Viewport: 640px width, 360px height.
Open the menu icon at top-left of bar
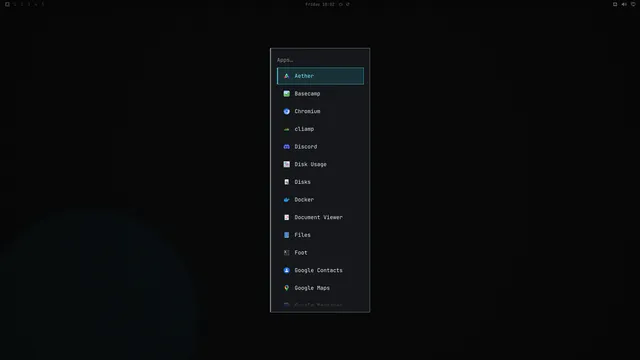(7, 4)
